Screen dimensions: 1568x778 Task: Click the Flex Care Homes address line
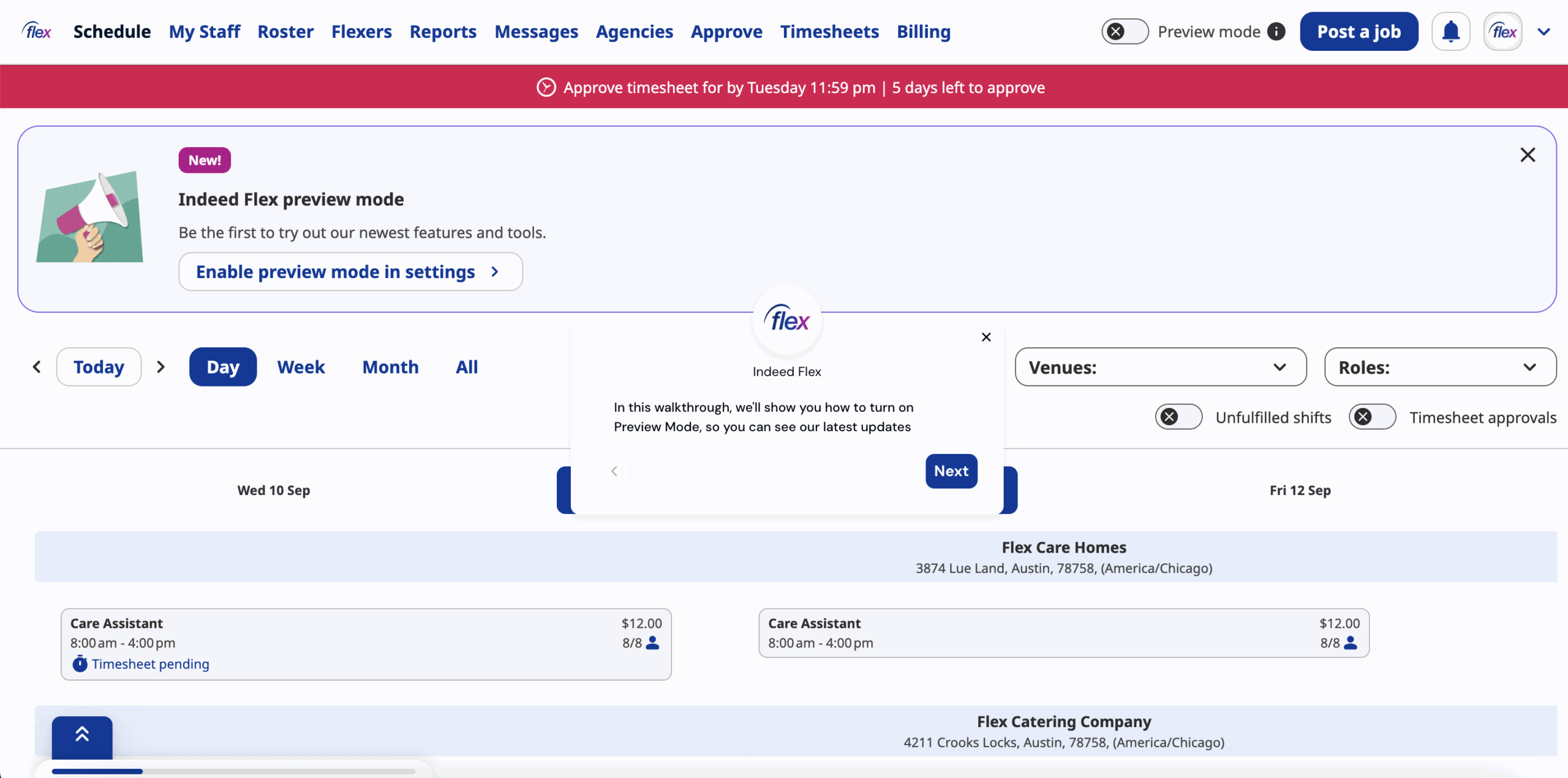click(x=1064, y=568)
